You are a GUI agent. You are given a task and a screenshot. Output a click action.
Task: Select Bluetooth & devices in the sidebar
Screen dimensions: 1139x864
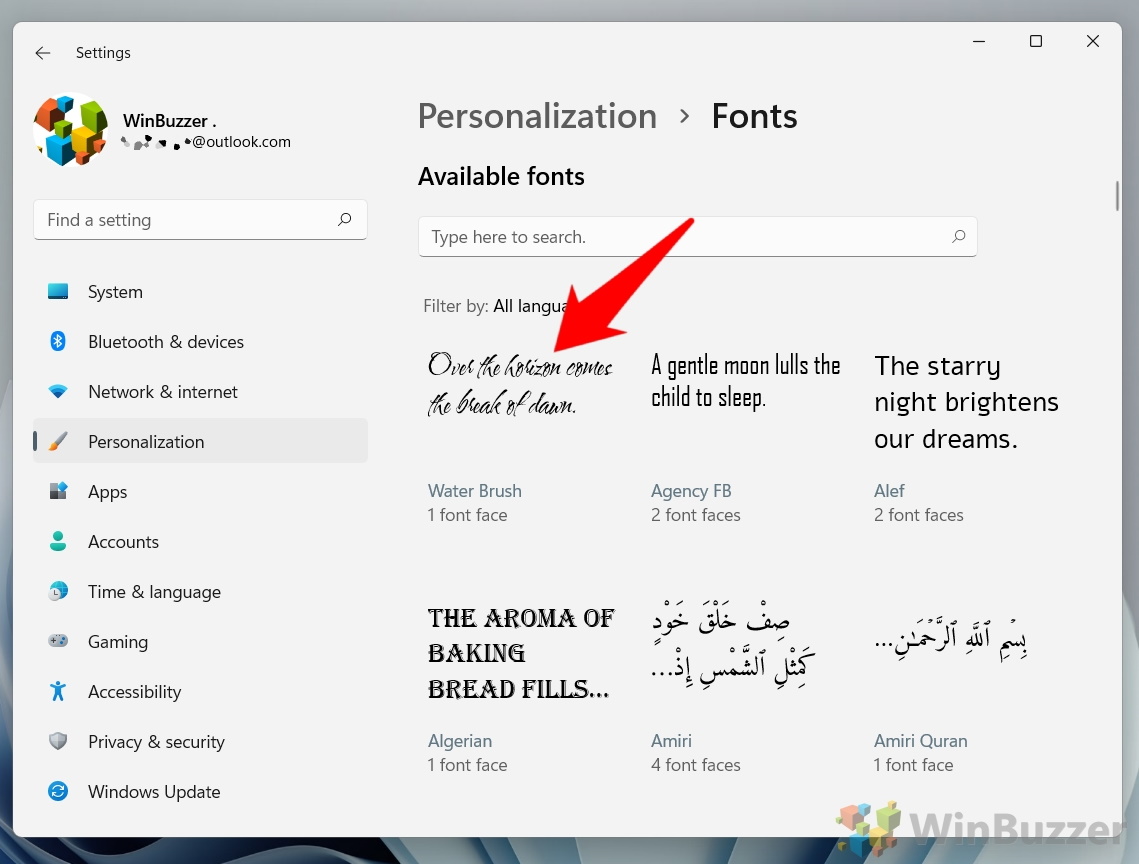pyautogui.click(x=165, y=341)
